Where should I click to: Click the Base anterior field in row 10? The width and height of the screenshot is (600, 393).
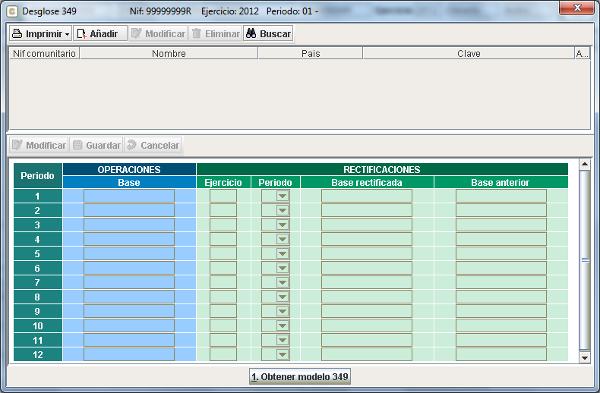point(501,326)
